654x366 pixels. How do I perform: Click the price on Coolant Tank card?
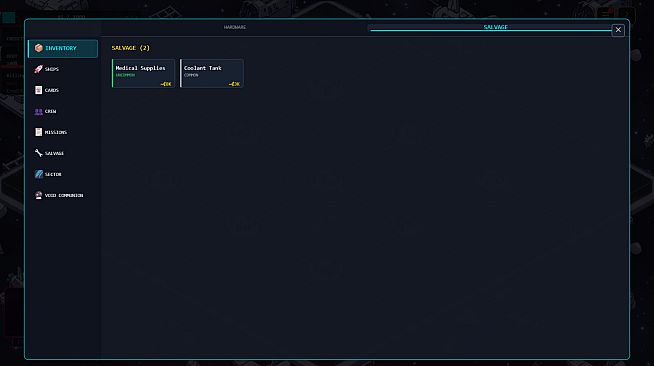coord(234,84)
